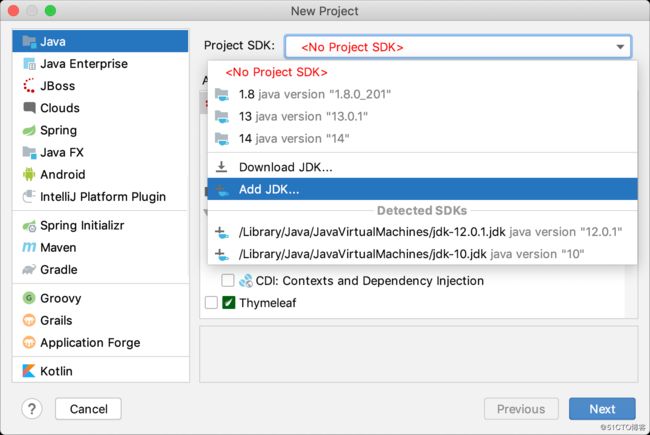Image resolution: width=650 pixels, height=435 pixels.
Task: Enable CDI: Contexts and Dependency Injection checkbox
Action: (x=228, y=281)
